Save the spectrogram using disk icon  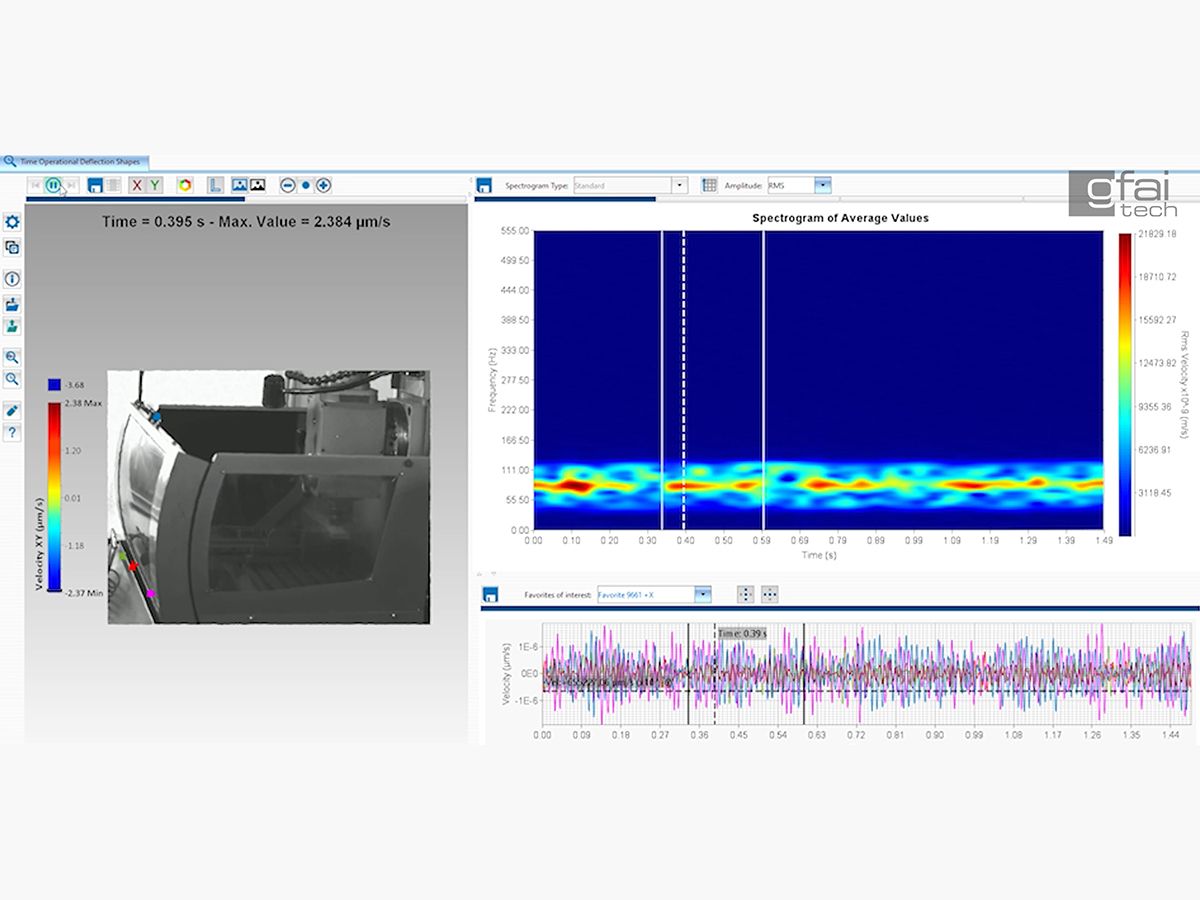click(484, 185)
